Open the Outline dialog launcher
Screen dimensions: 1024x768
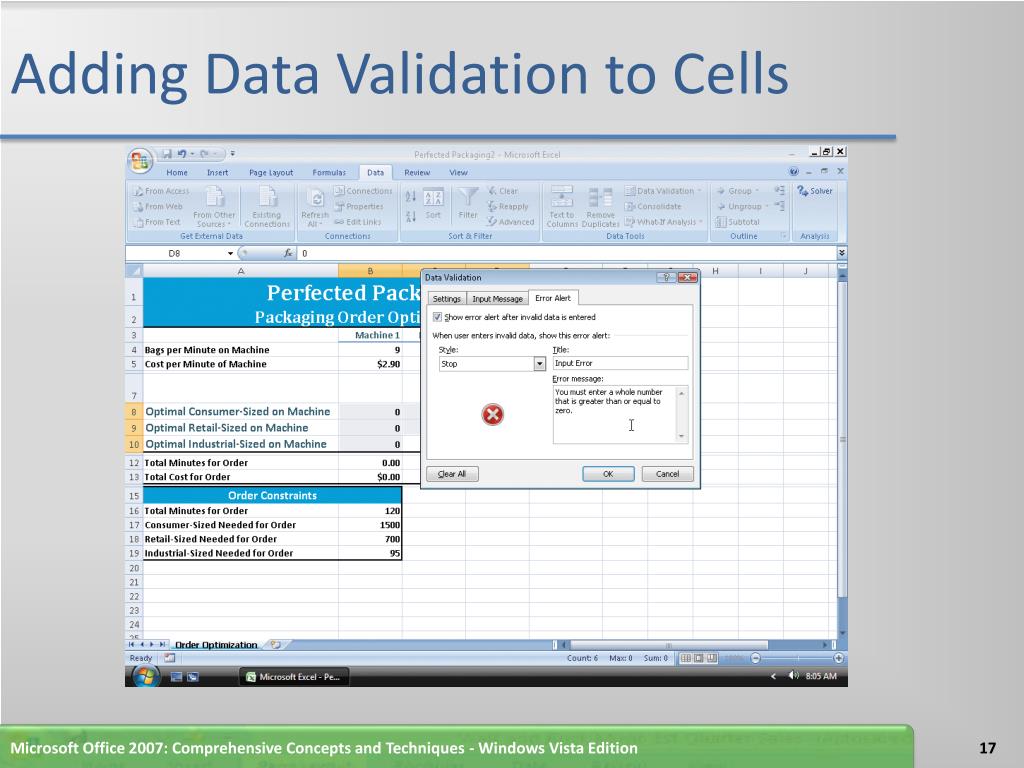tap(784, 236)
